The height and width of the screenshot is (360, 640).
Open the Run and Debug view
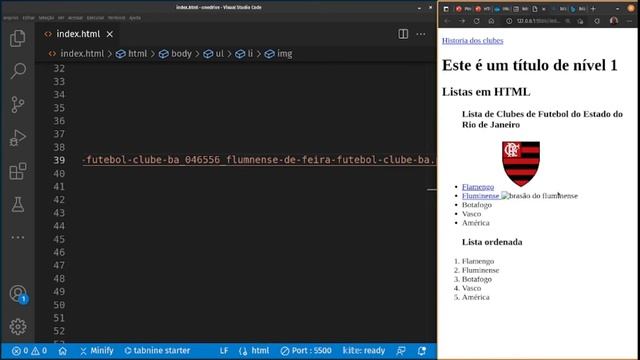coord(18,138)
